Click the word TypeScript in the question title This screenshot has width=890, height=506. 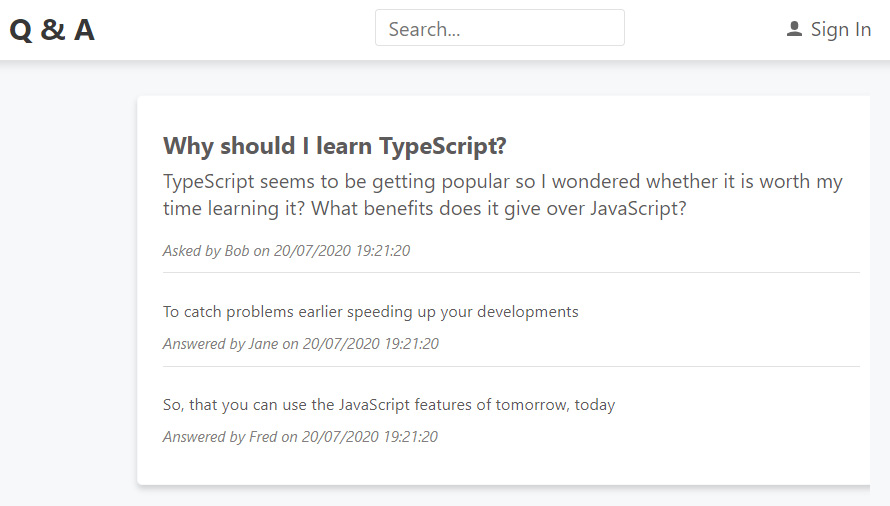[x=442, y=146]
